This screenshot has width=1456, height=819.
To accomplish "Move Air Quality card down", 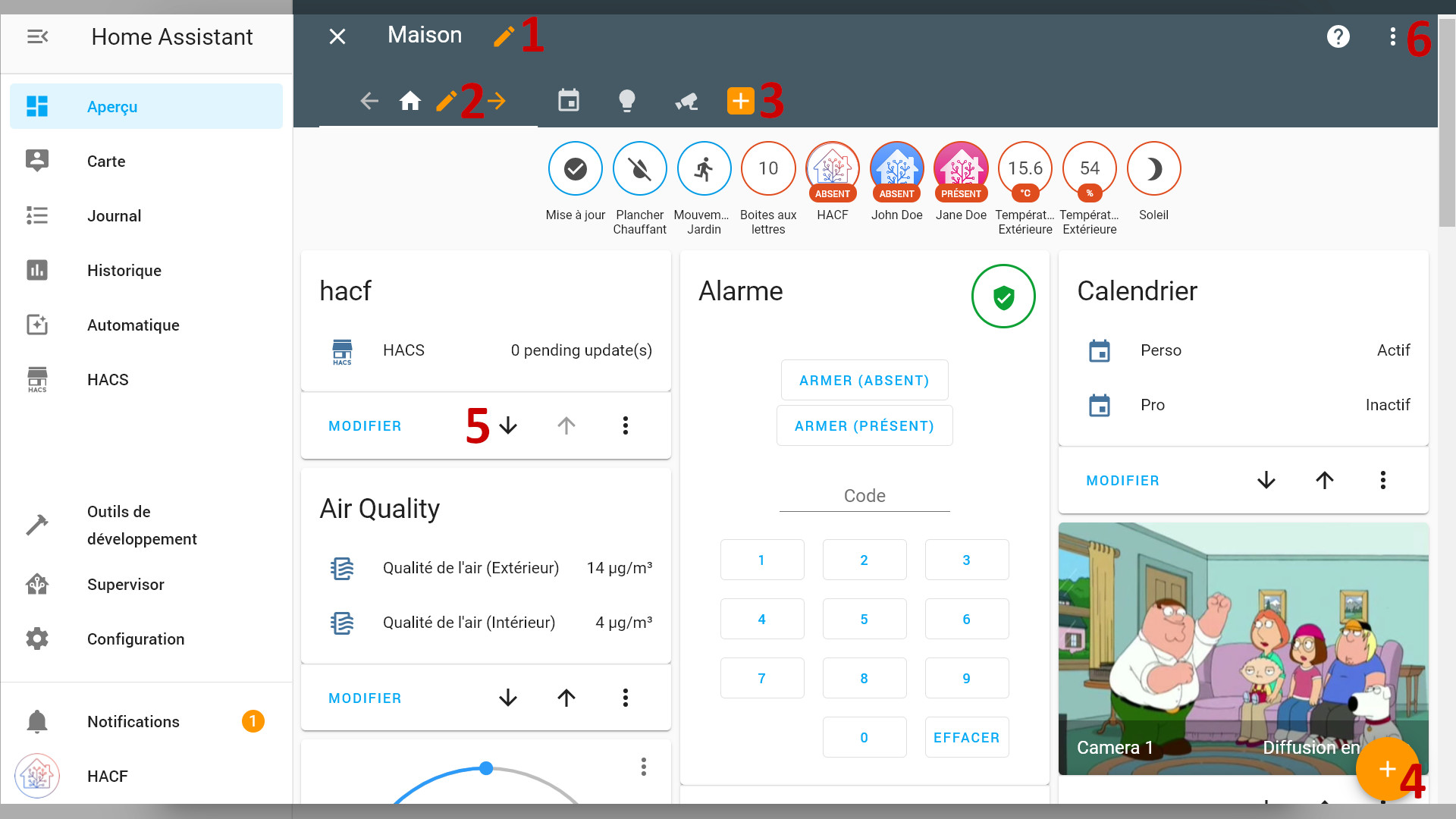I will pos(508,698).
